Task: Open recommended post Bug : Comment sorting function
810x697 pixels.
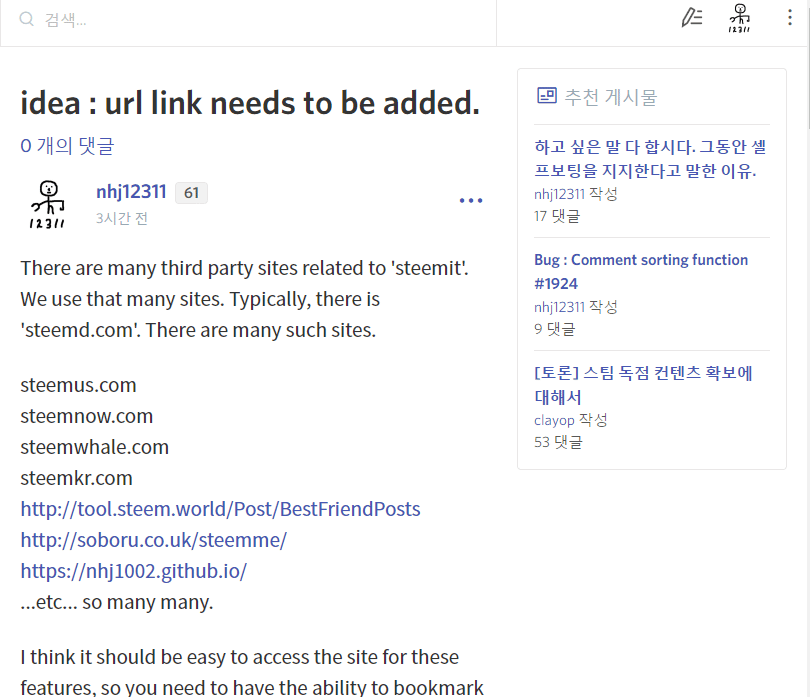Action: [641, 272]
